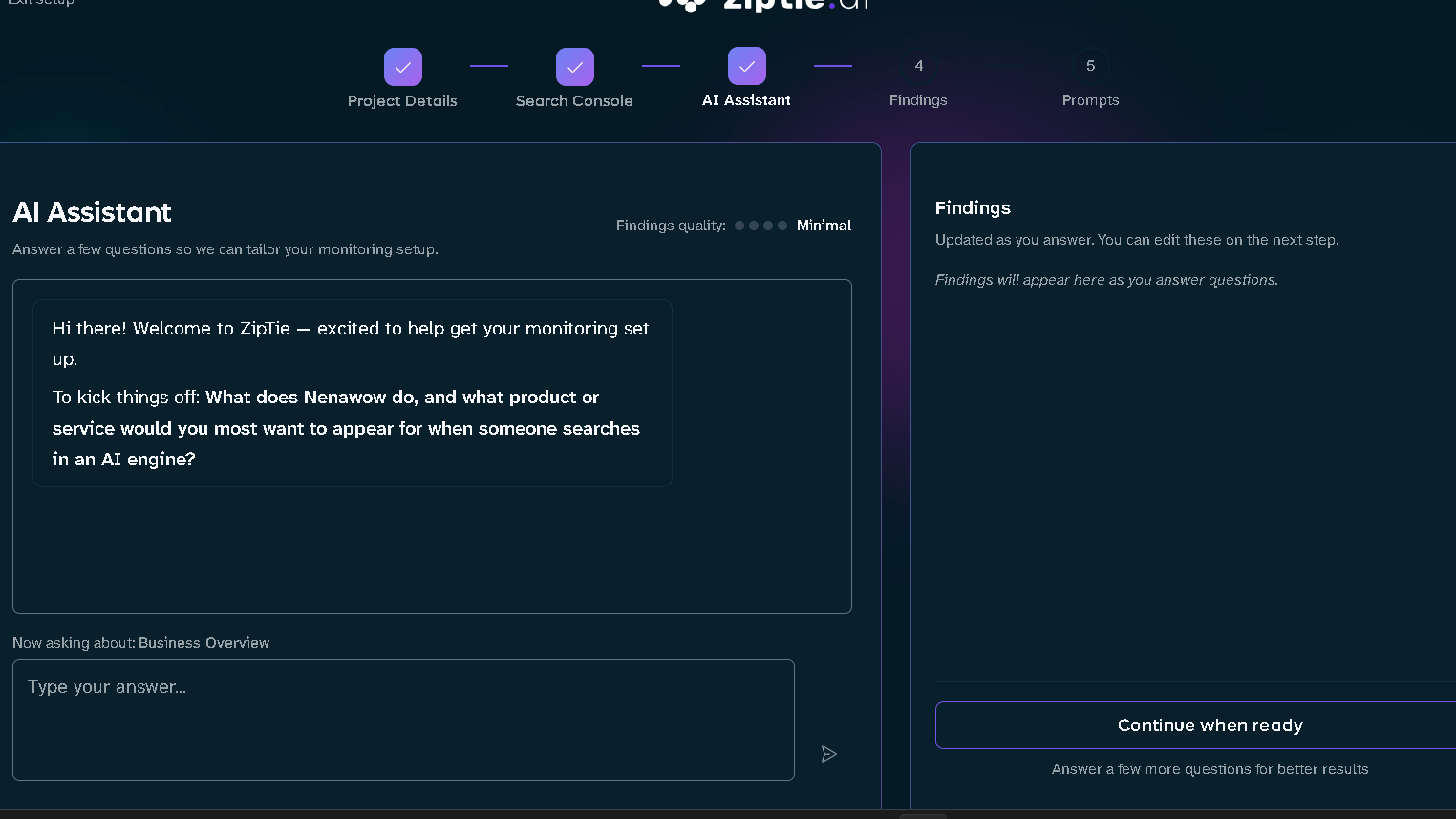
Task: Go to the Prompts step label
Action: pos(1090,99)
